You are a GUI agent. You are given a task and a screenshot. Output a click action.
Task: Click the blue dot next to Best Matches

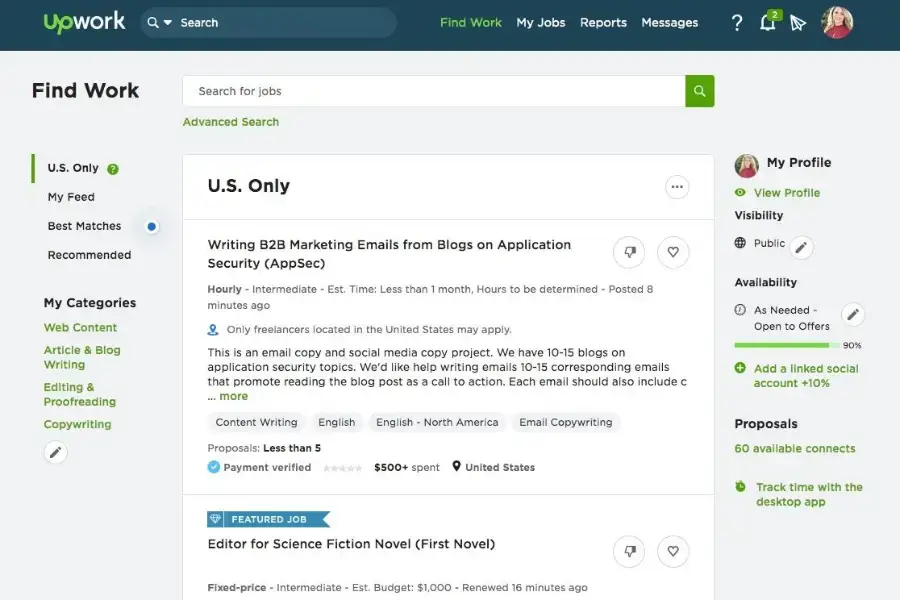pyautogui.click(x=152, y=227)
